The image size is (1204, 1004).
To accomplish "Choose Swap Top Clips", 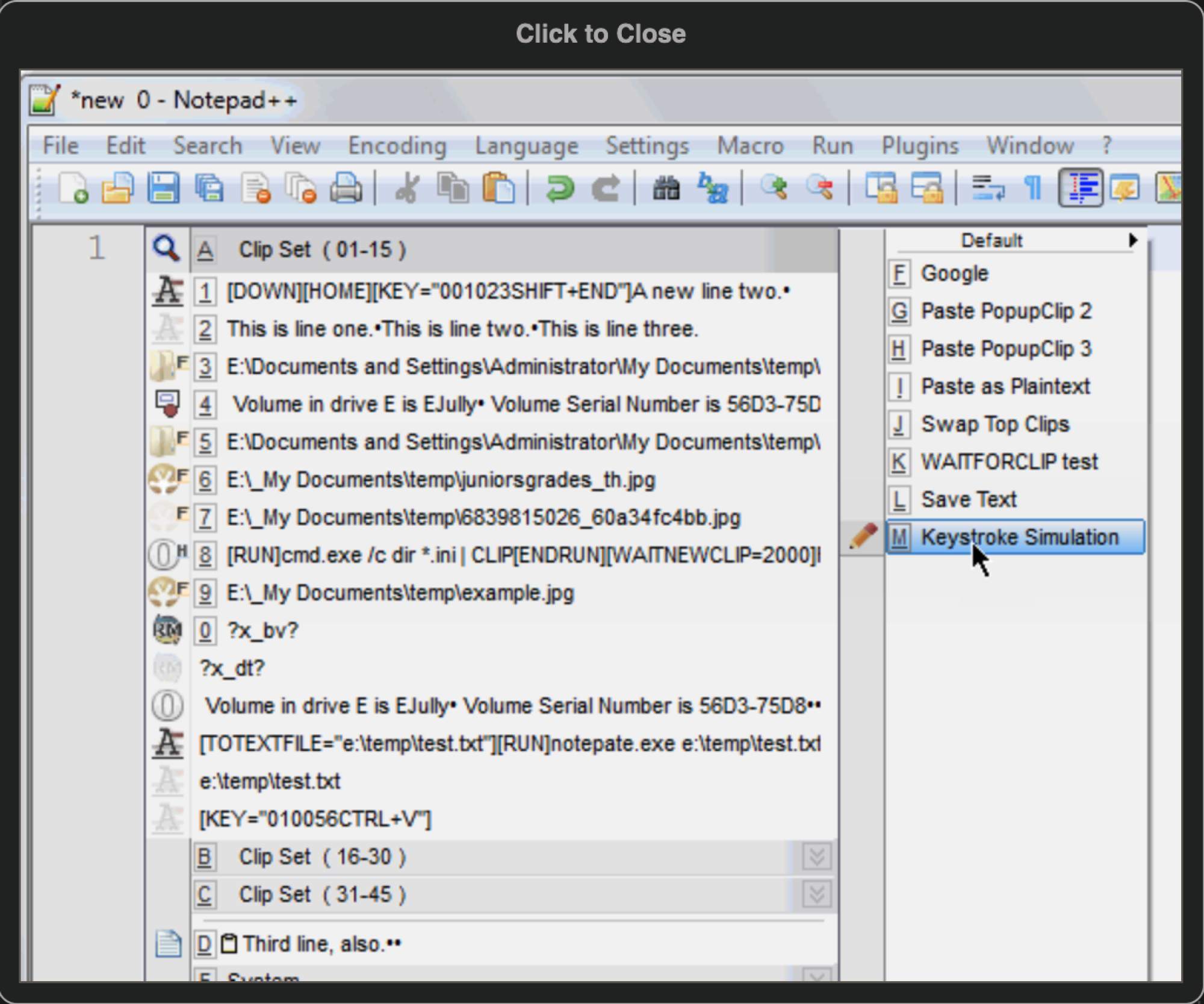I will (x=1016, y=424).
